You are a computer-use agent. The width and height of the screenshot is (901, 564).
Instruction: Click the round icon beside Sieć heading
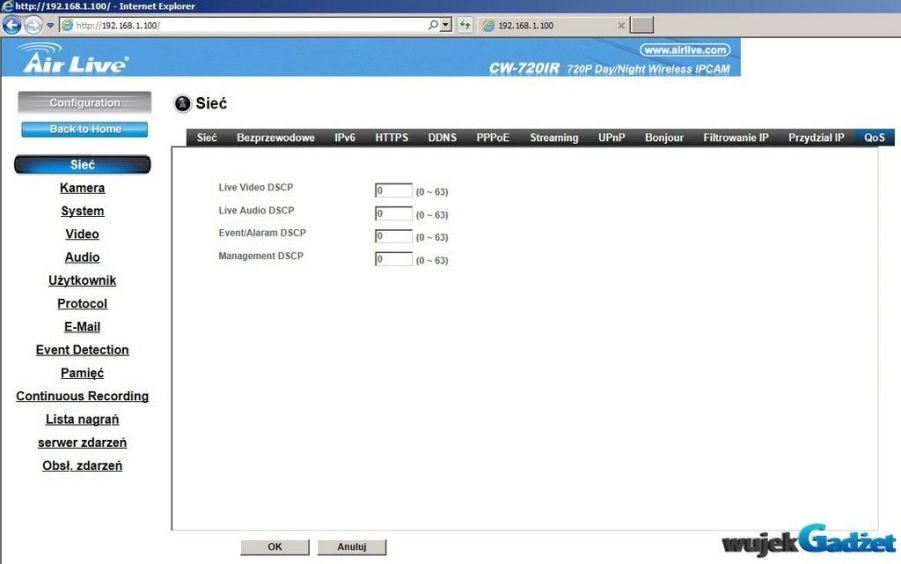point(183,104)
